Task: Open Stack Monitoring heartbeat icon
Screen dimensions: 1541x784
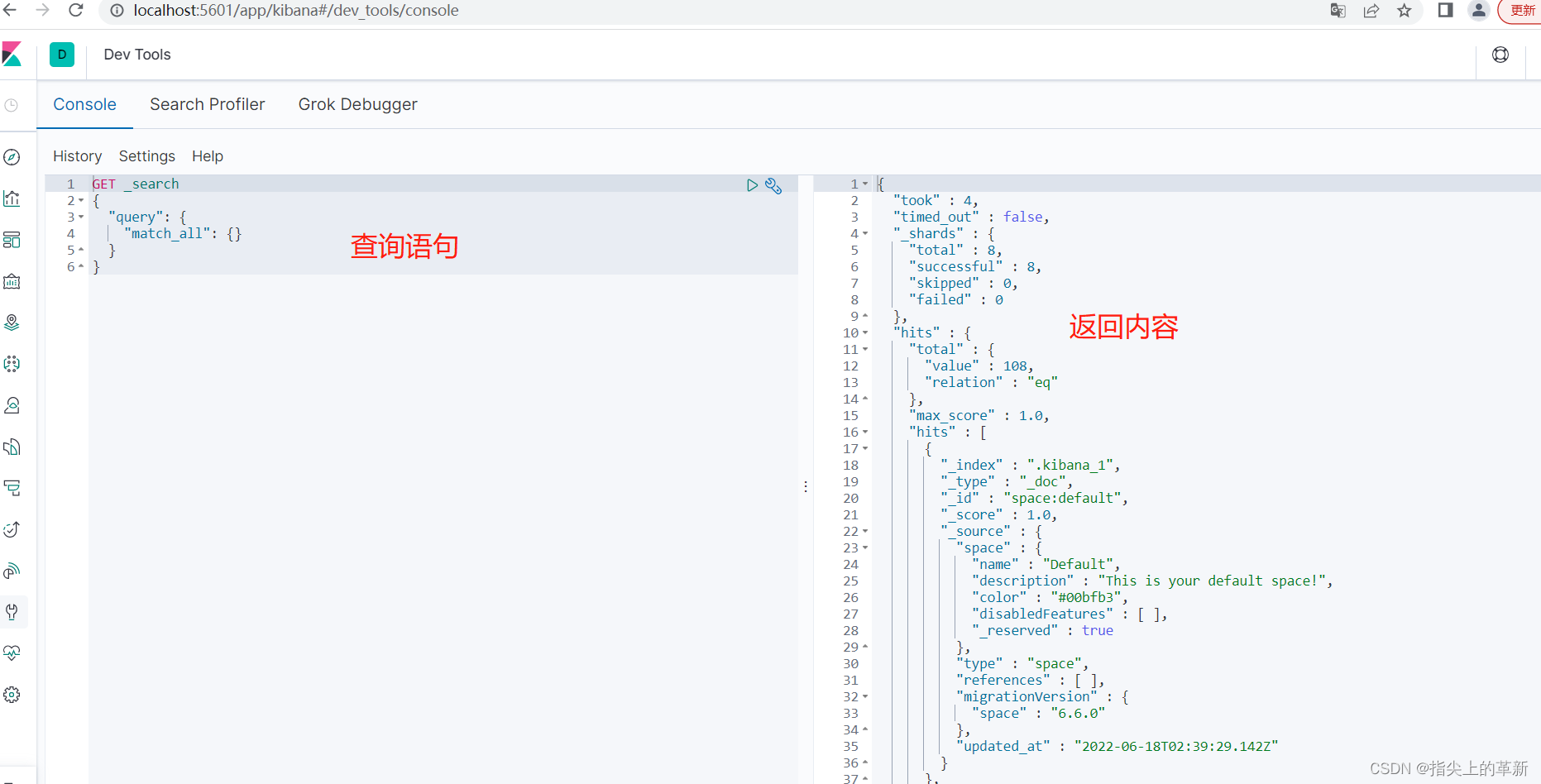Action: coord(12,653)
